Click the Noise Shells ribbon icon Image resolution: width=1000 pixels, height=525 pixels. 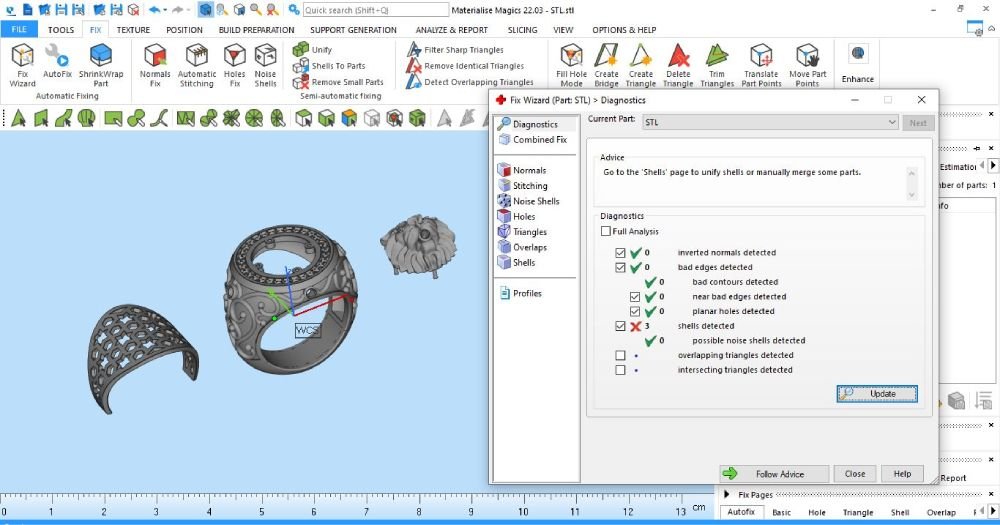pos(265,65)
